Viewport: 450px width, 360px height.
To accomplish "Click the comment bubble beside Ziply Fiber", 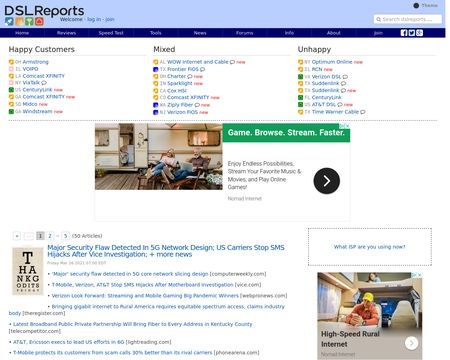I will tap(197, 105).
